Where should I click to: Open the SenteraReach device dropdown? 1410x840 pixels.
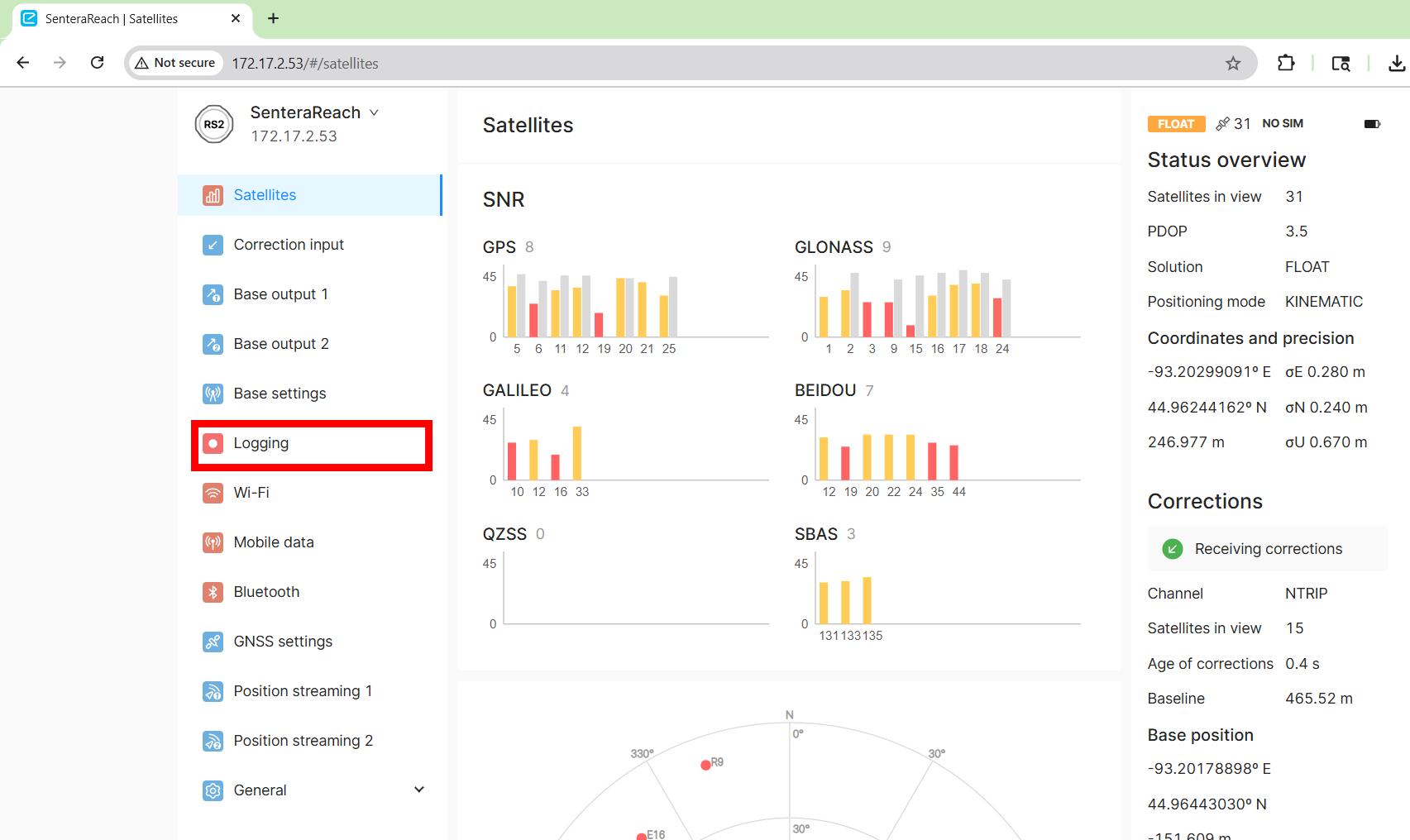pyautogui.click(x=374, y=112)
